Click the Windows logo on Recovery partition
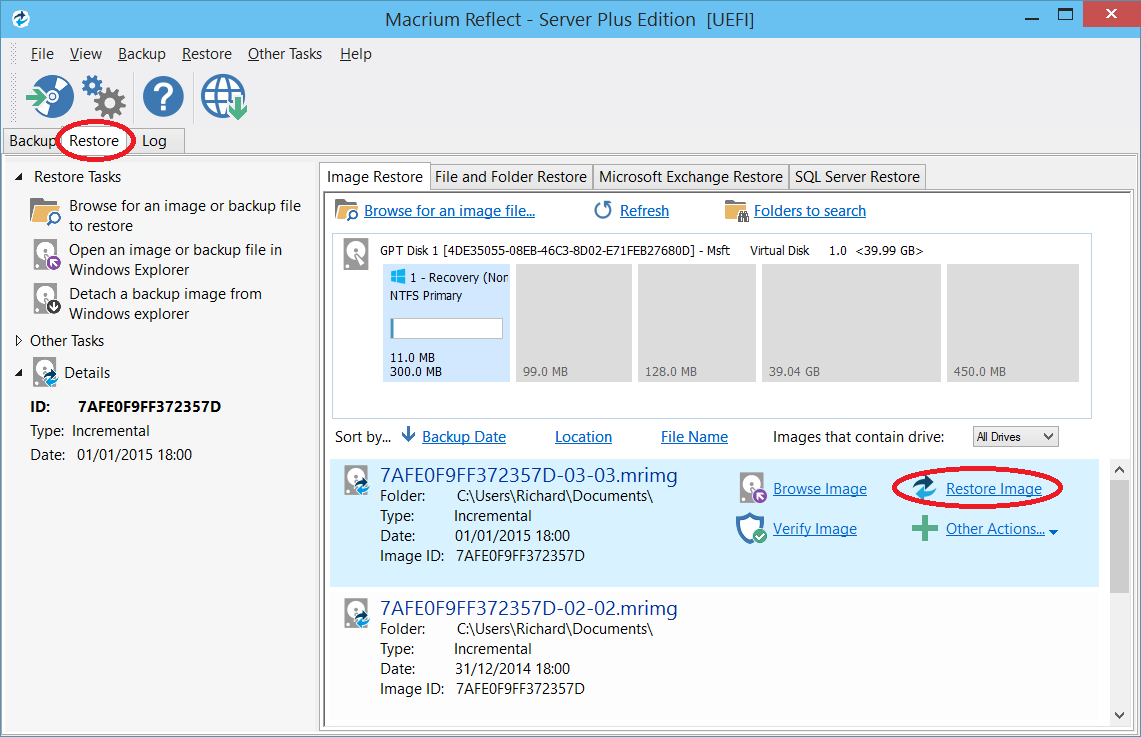This screenshot has width=1141, height=737. point(397,276)
